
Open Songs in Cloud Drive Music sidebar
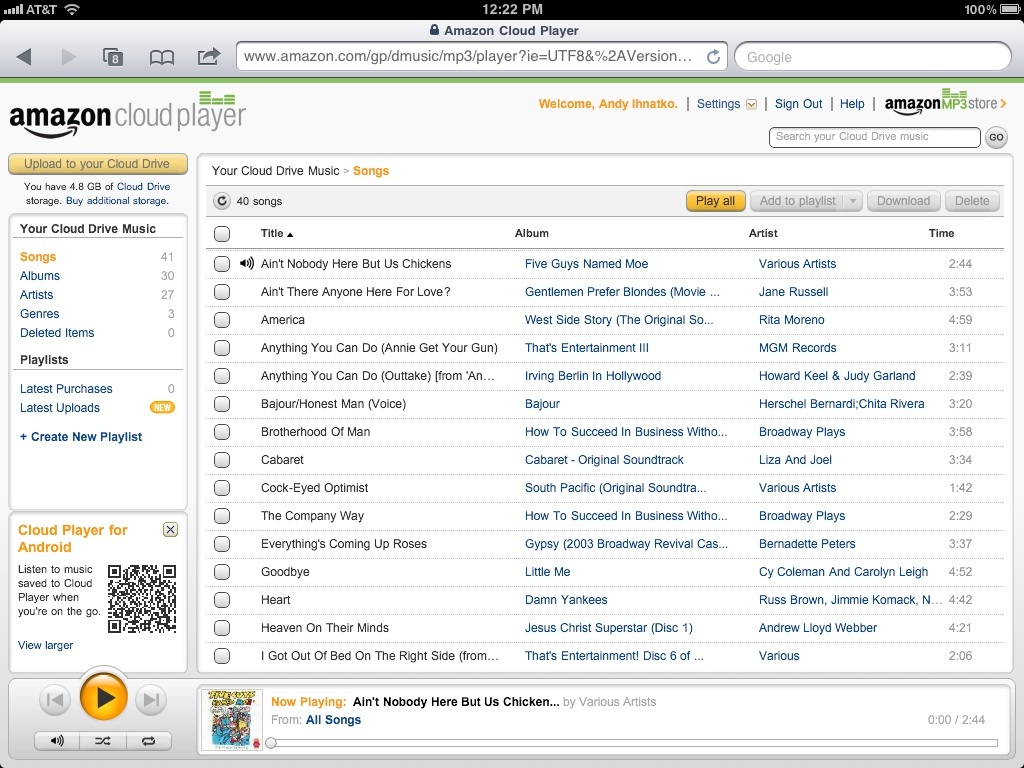[38, 257]
